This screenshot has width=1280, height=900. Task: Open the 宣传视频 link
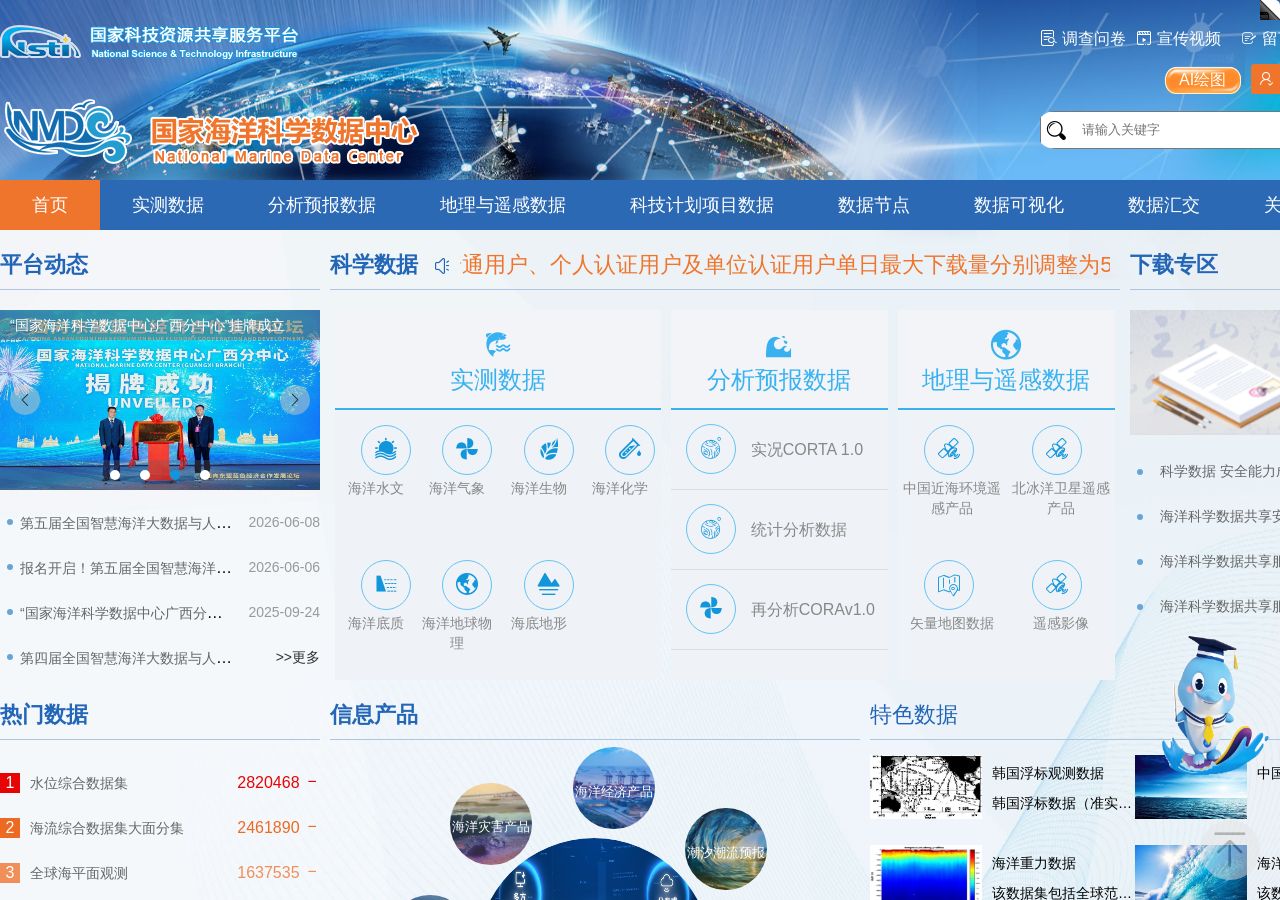tap(1179, 38)
